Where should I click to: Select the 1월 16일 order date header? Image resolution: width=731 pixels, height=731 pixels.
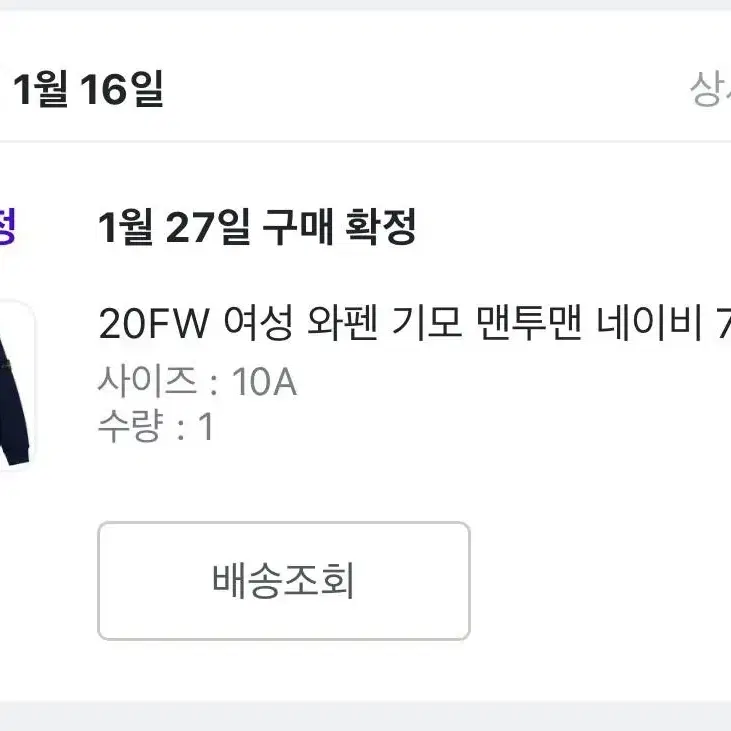click(88, 89)
